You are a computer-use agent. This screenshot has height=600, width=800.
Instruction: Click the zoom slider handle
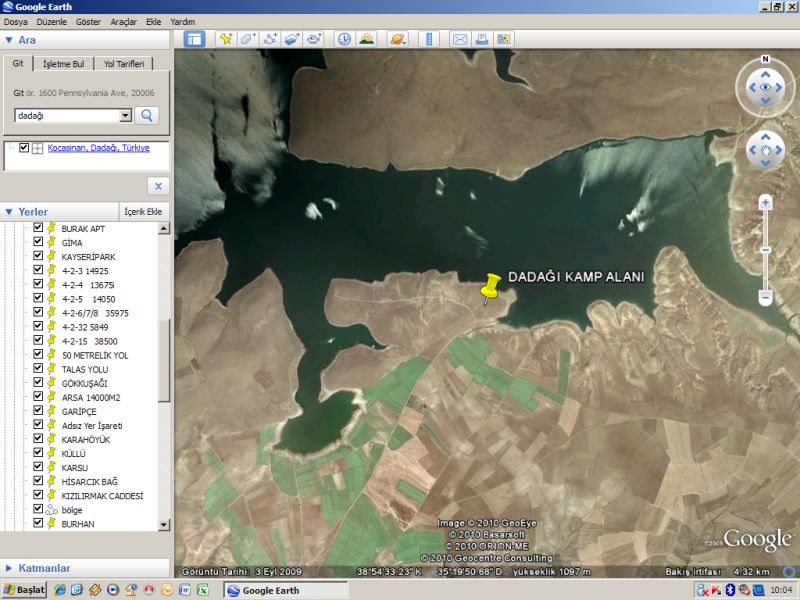(765, 250)
